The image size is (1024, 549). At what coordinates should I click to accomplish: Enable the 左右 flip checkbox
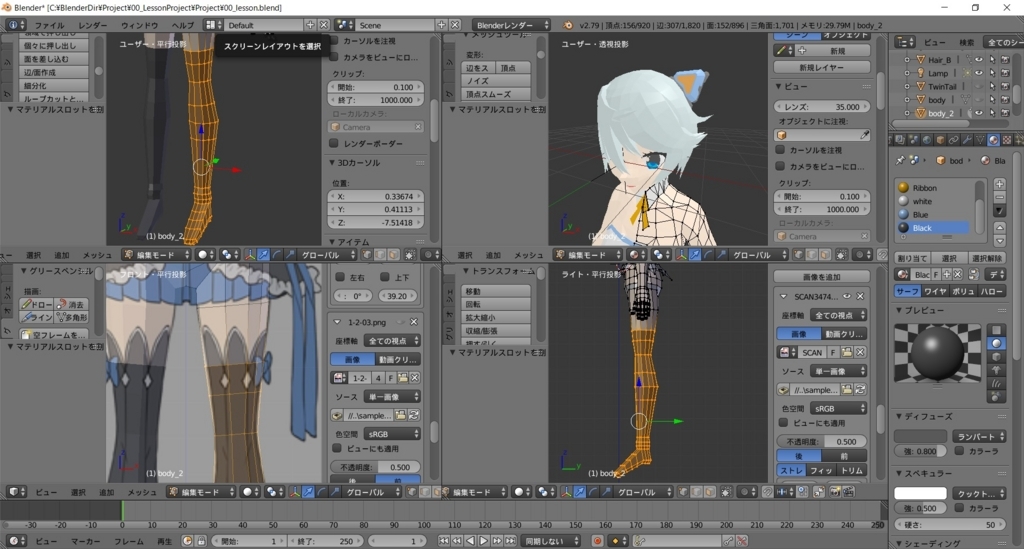340,277
